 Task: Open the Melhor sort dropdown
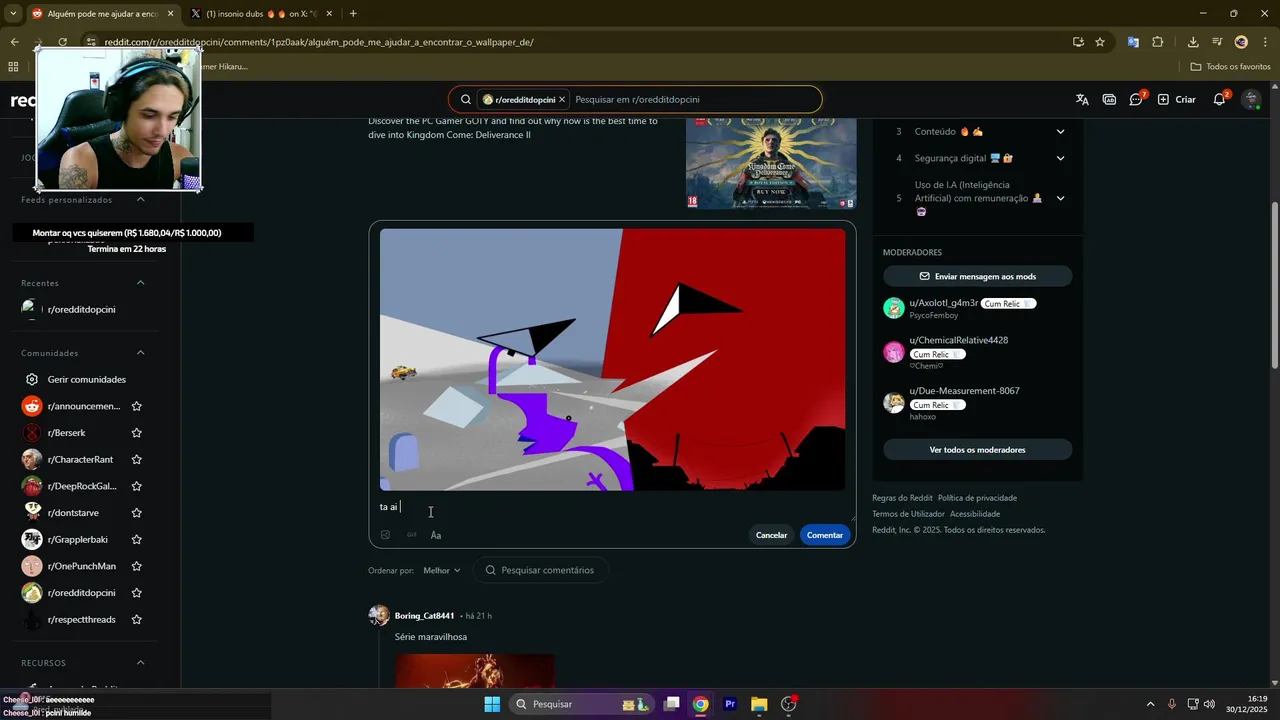point(441,570)
